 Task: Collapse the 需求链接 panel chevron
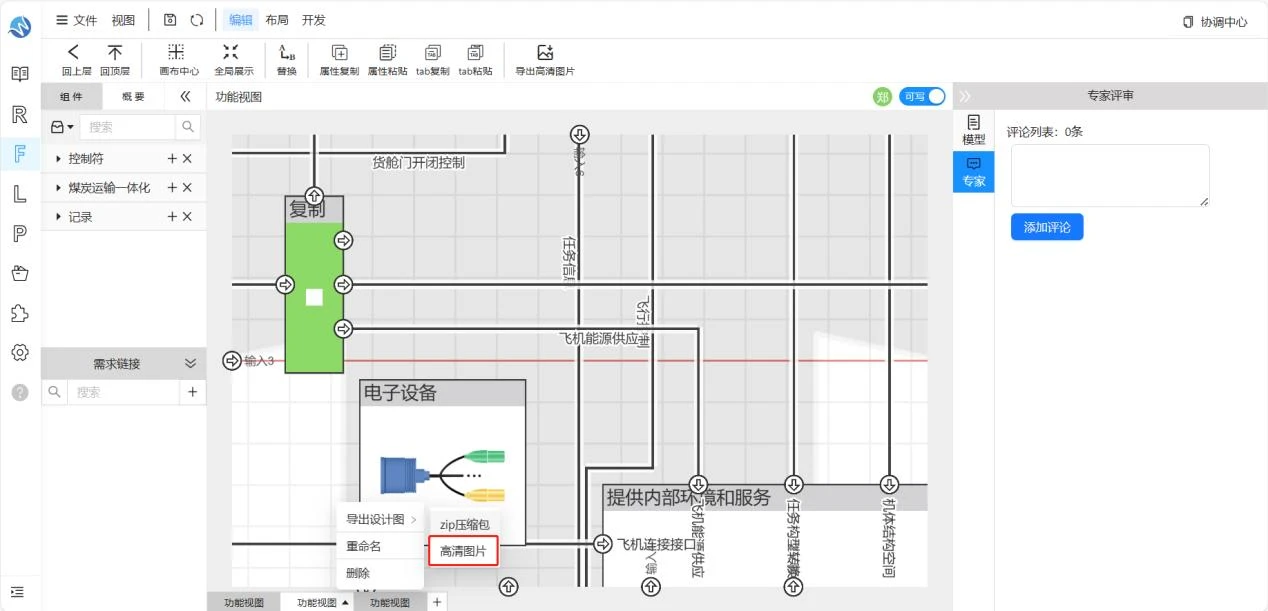[x=190, y=363]
